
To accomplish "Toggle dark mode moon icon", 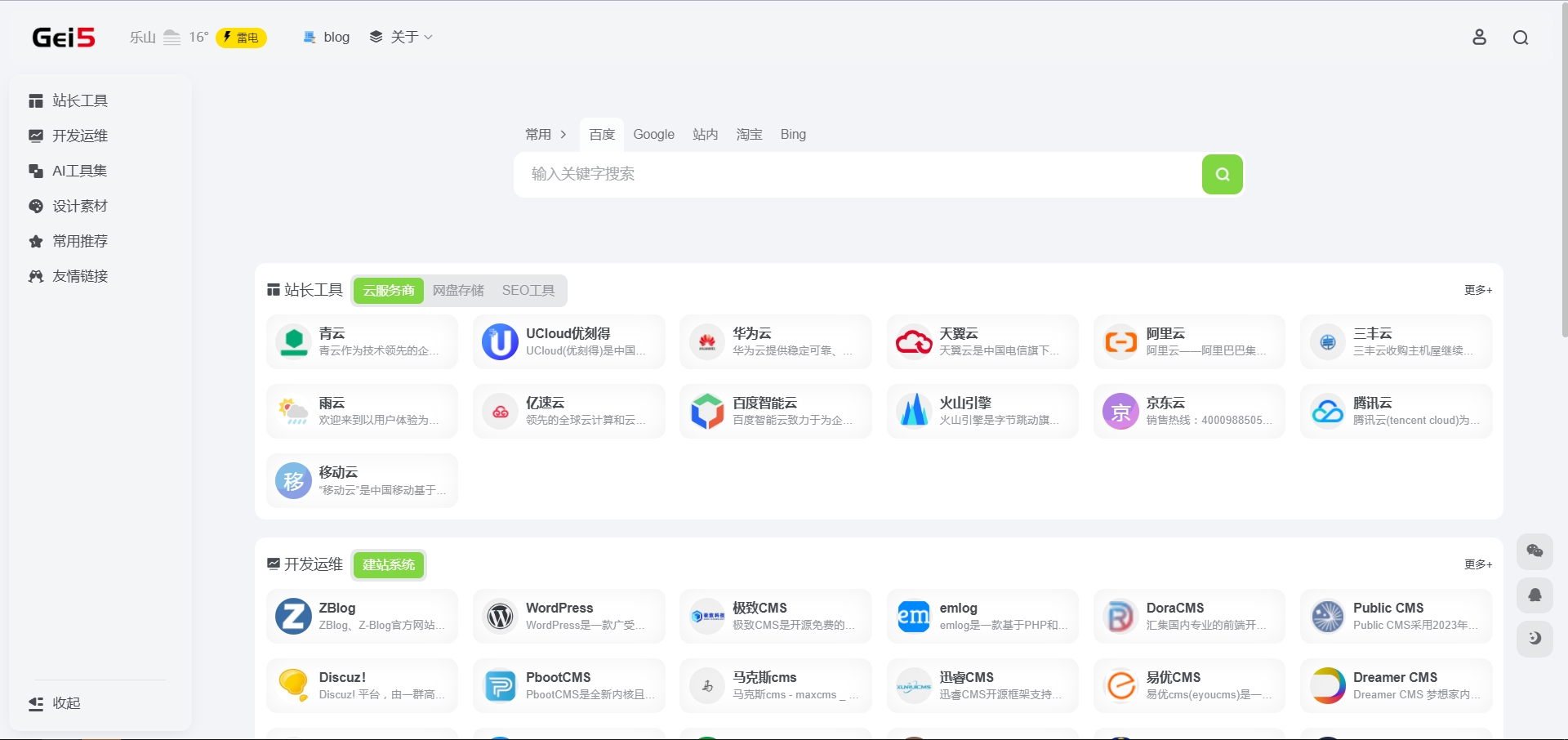I will click(x=1535, y=638).
